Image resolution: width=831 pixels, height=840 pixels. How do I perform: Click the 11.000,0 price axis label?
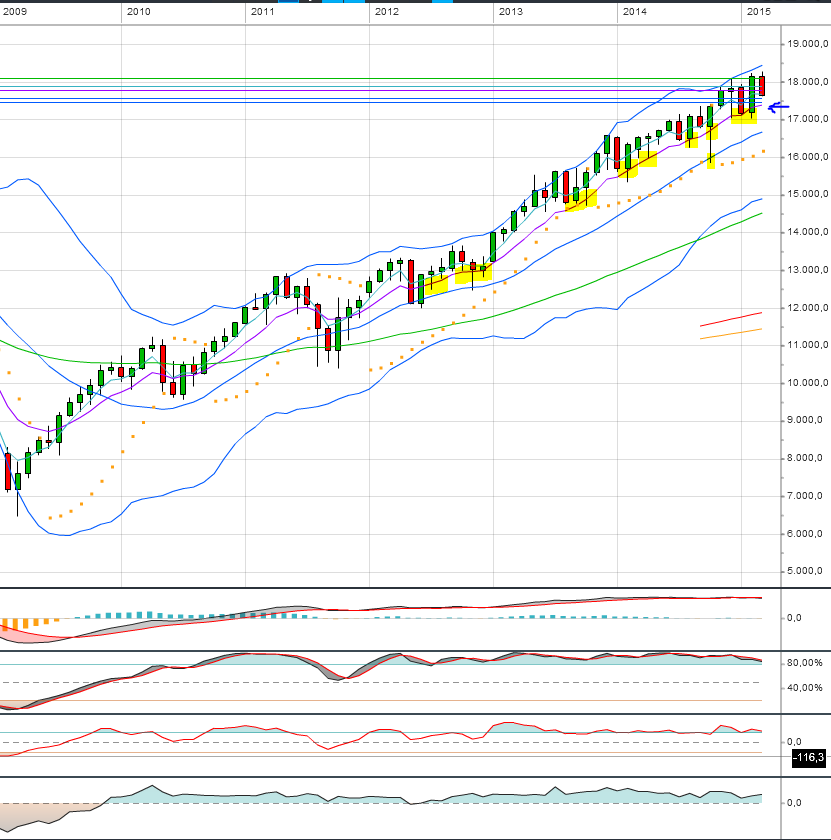(808, 345)
